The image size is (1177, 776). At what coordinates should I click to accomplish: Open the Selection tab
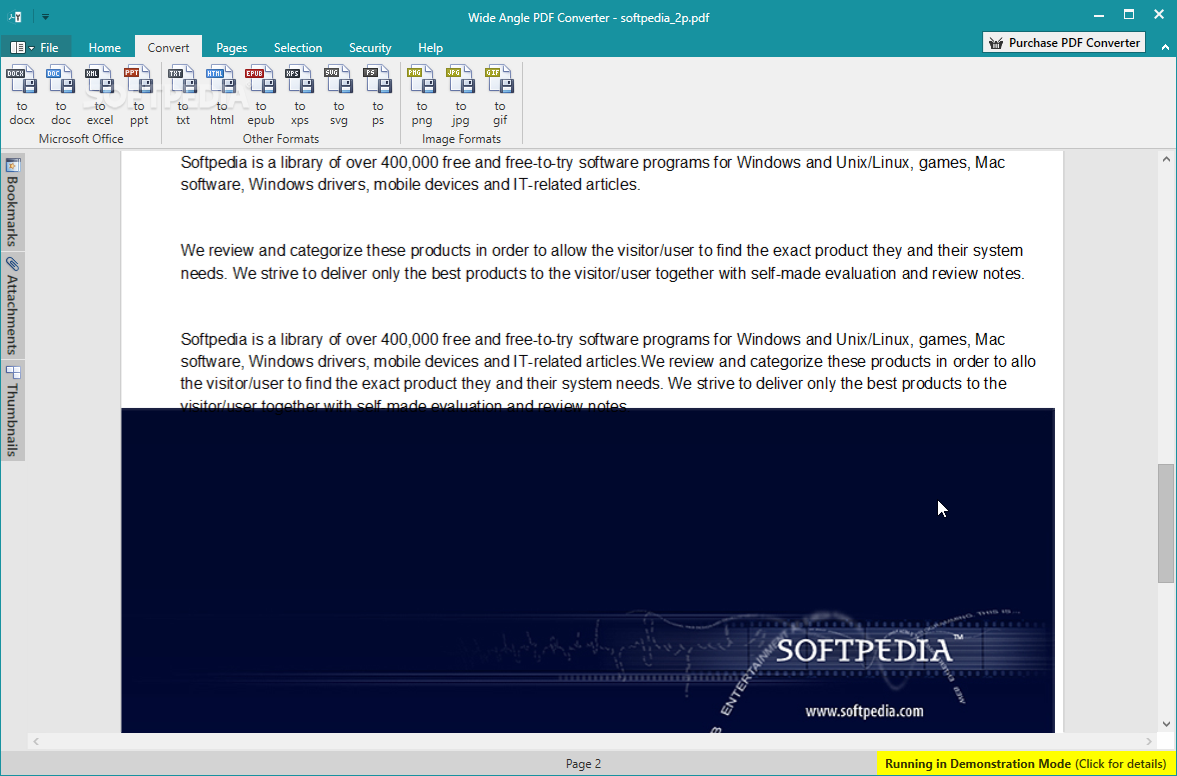point(298,47)
